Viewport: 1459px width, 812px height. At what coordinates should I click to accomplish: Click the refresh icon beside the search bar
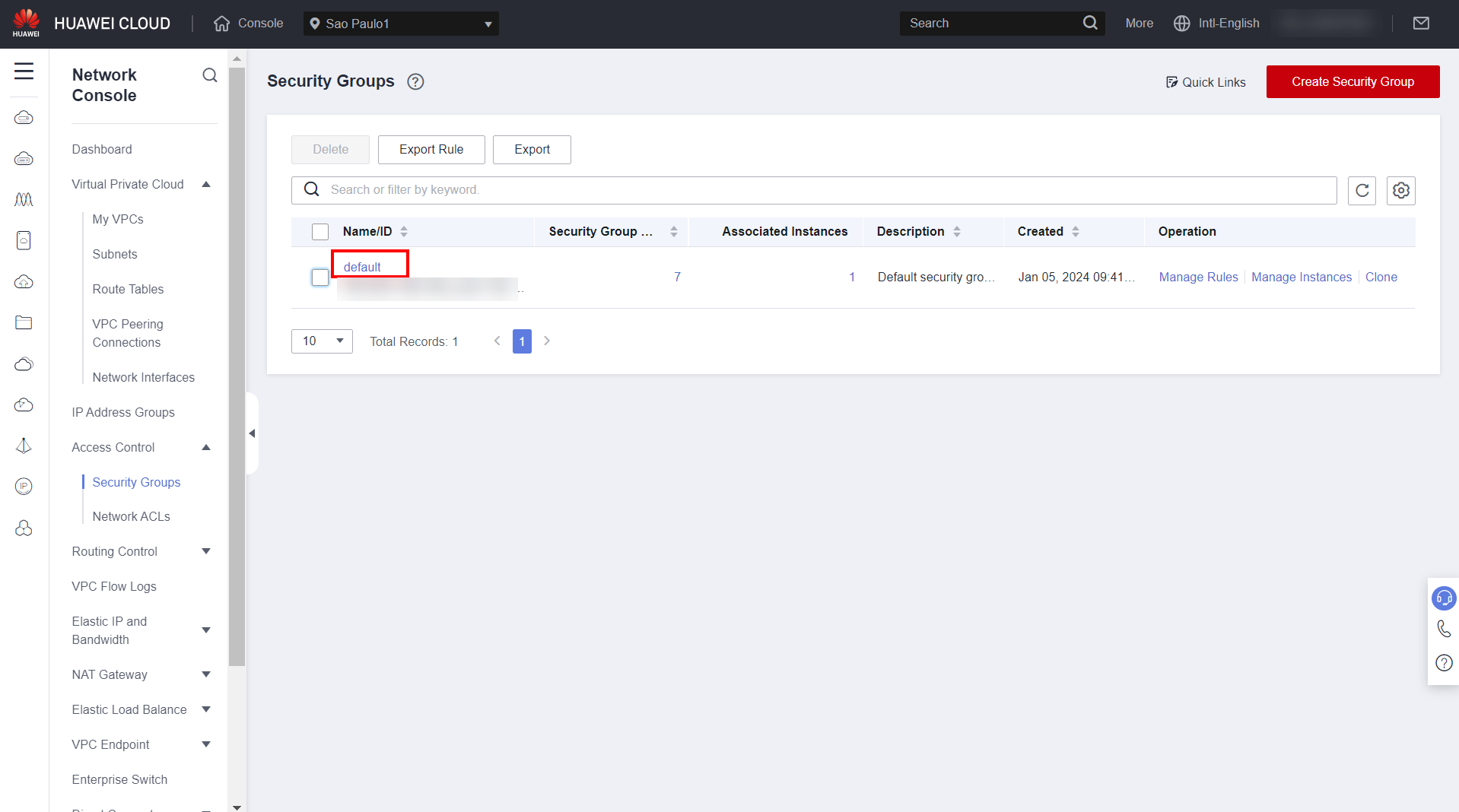[1362, 190]
